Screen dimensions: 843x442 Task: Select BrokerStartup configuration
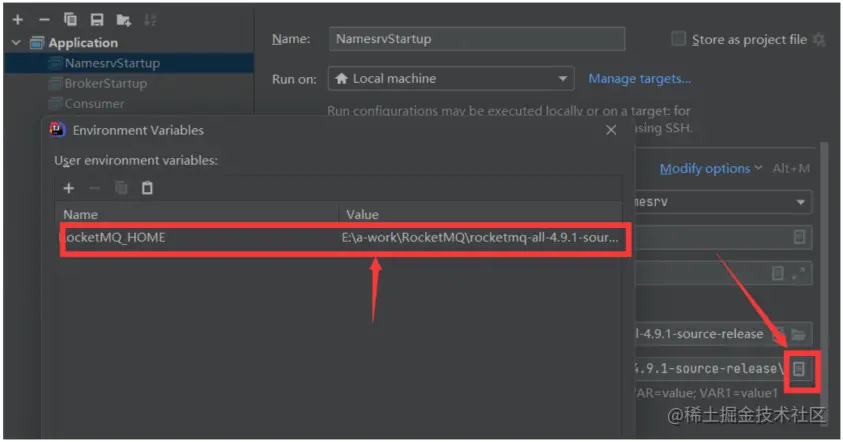coord(105,83)
